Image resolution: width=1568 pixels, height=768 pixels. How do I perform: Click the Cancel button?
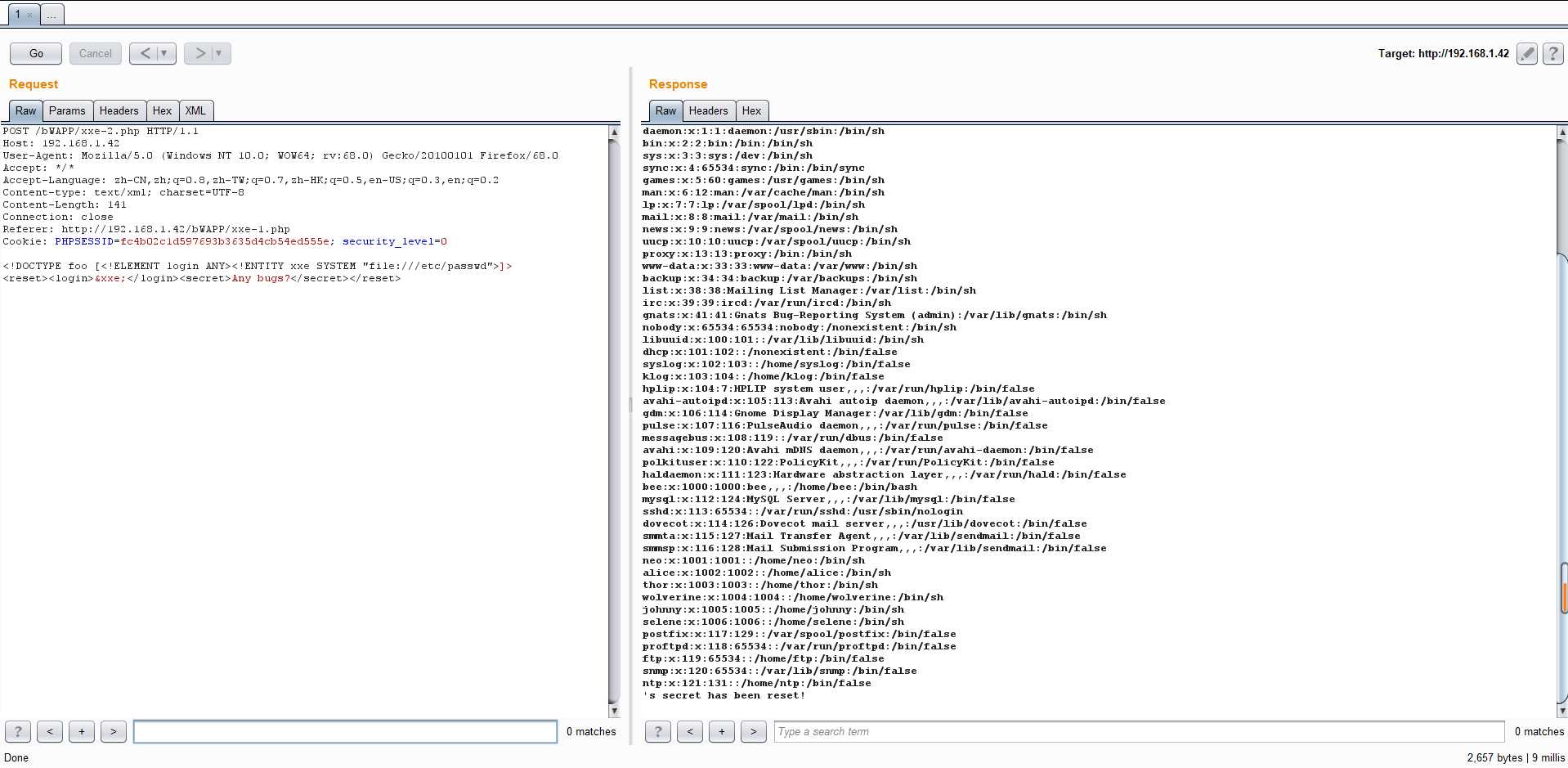coord(96,53)
